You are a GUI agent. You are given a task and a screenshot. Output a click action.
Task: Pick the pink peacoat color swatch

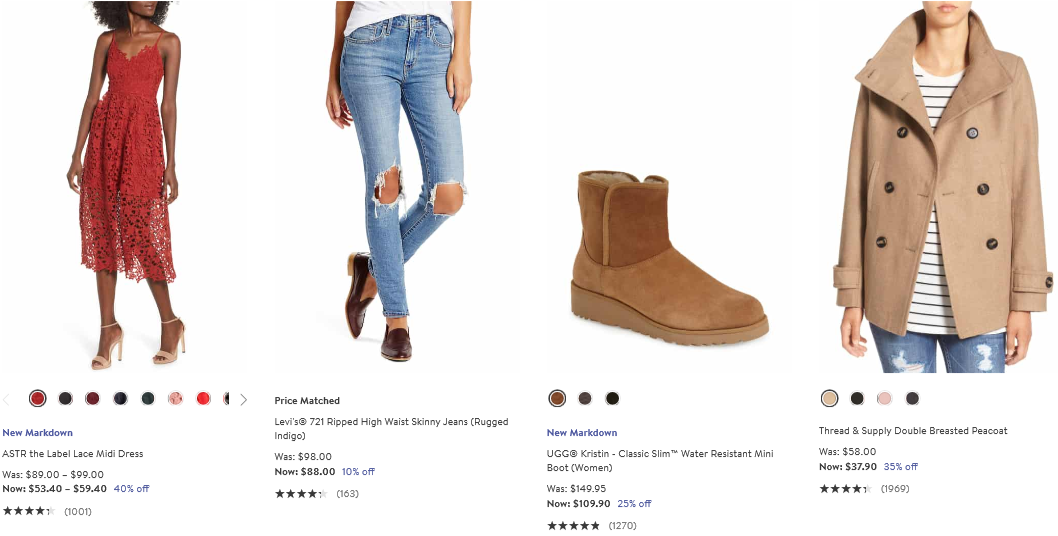tap(885, 398)
